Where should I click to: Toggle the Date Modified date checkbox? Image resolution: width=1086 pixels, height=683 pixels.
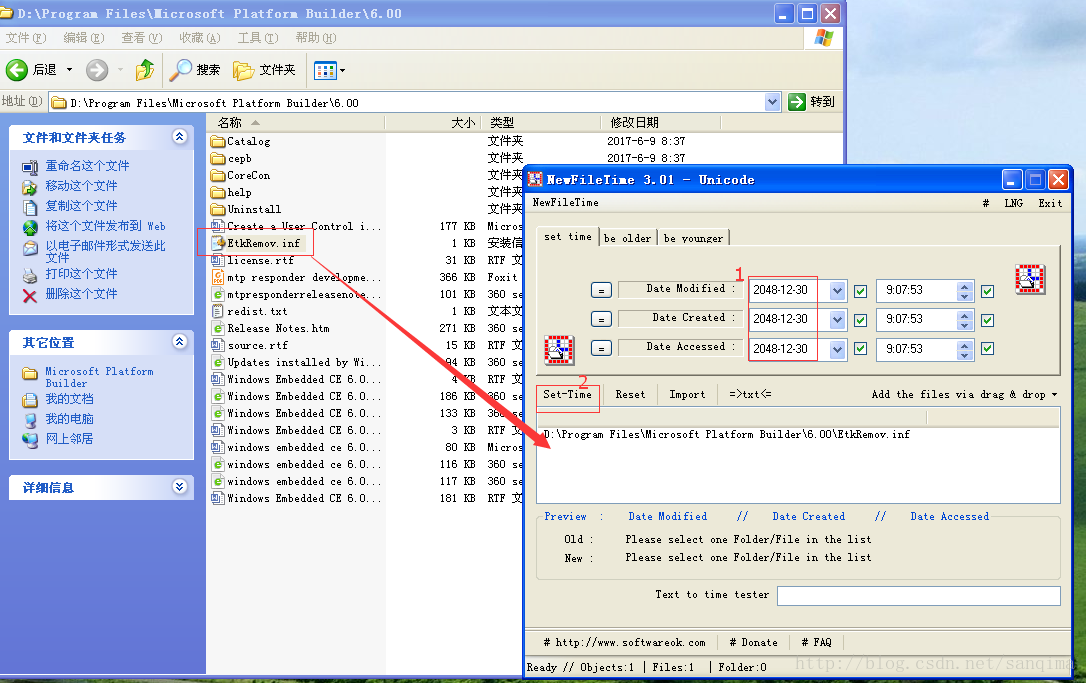point(860,291)
